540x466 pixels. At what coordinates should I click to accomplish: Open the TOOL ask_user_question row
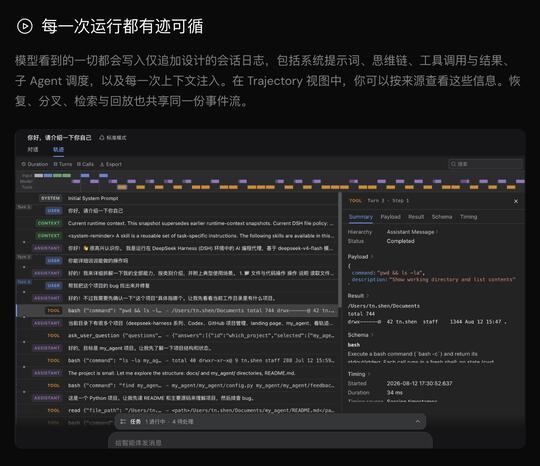(177, 335)
